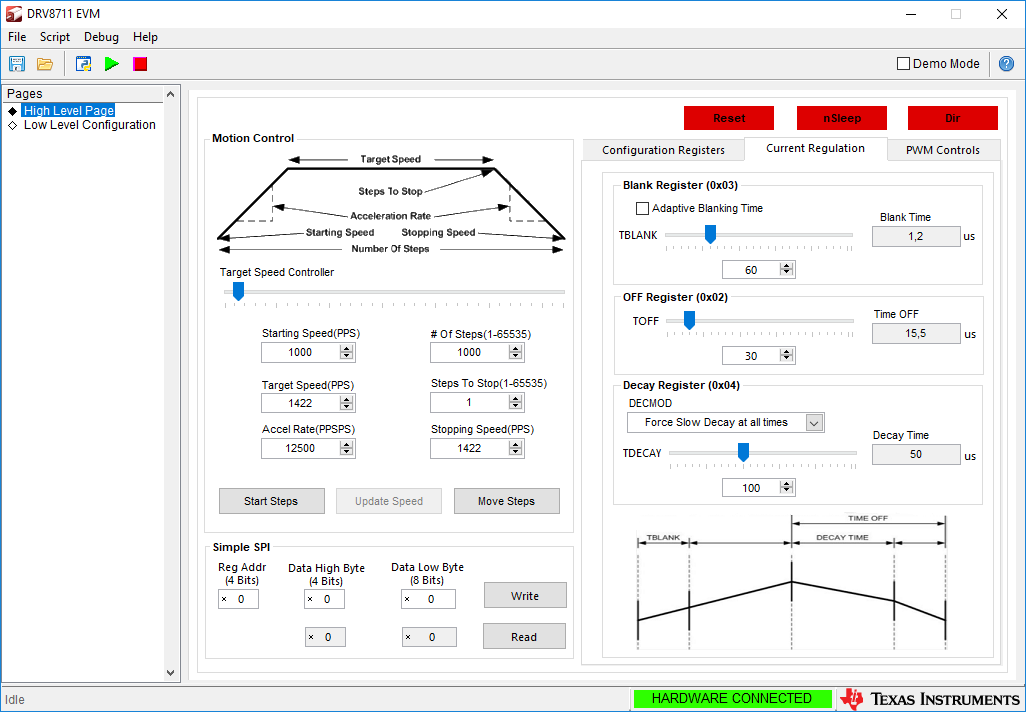The image size is (1026, 712).
Task: Click the TOFF slider handle
Action: (x=689, y=320)
